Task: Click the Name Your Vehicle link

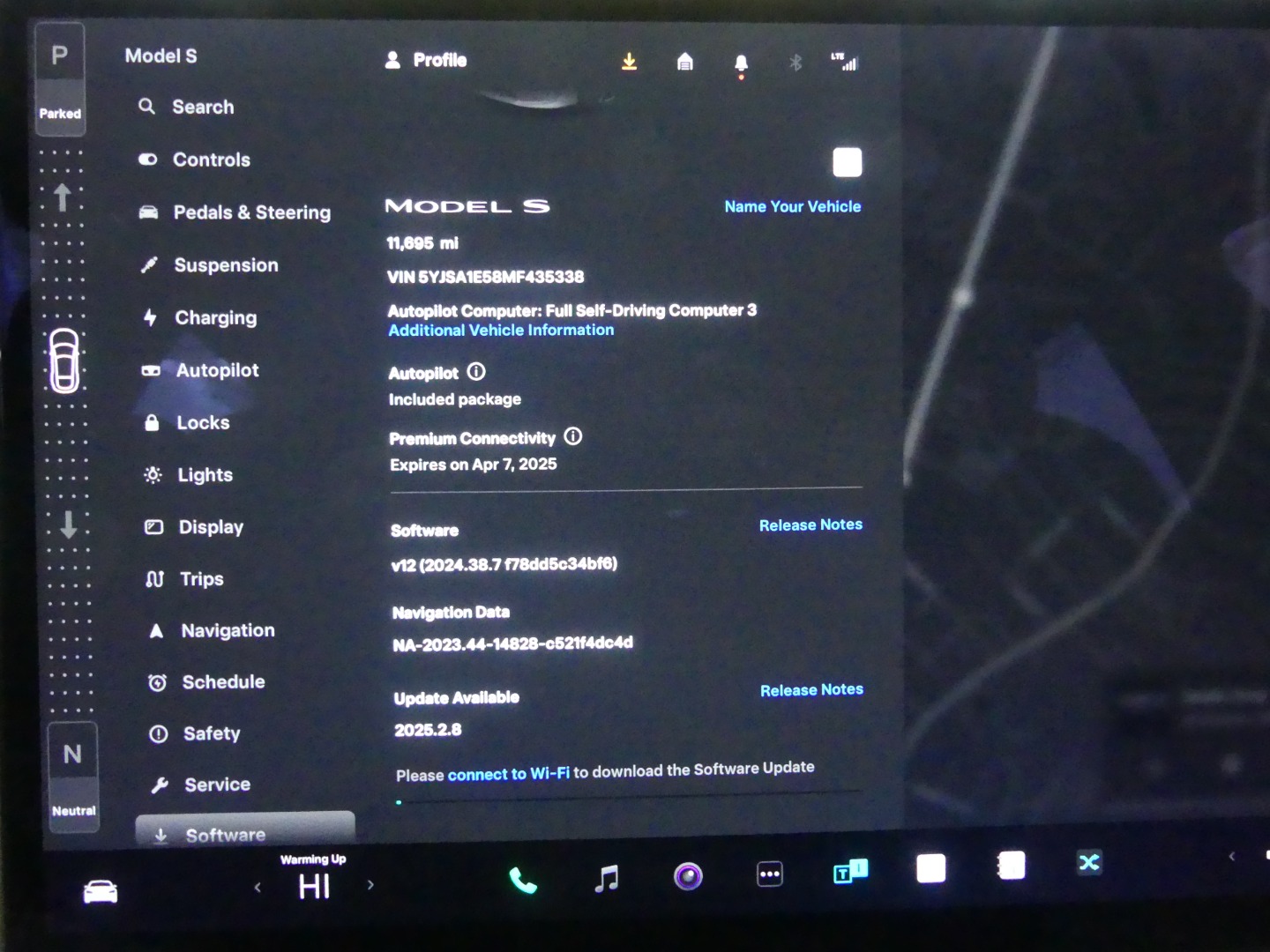Action: point(792,206)
